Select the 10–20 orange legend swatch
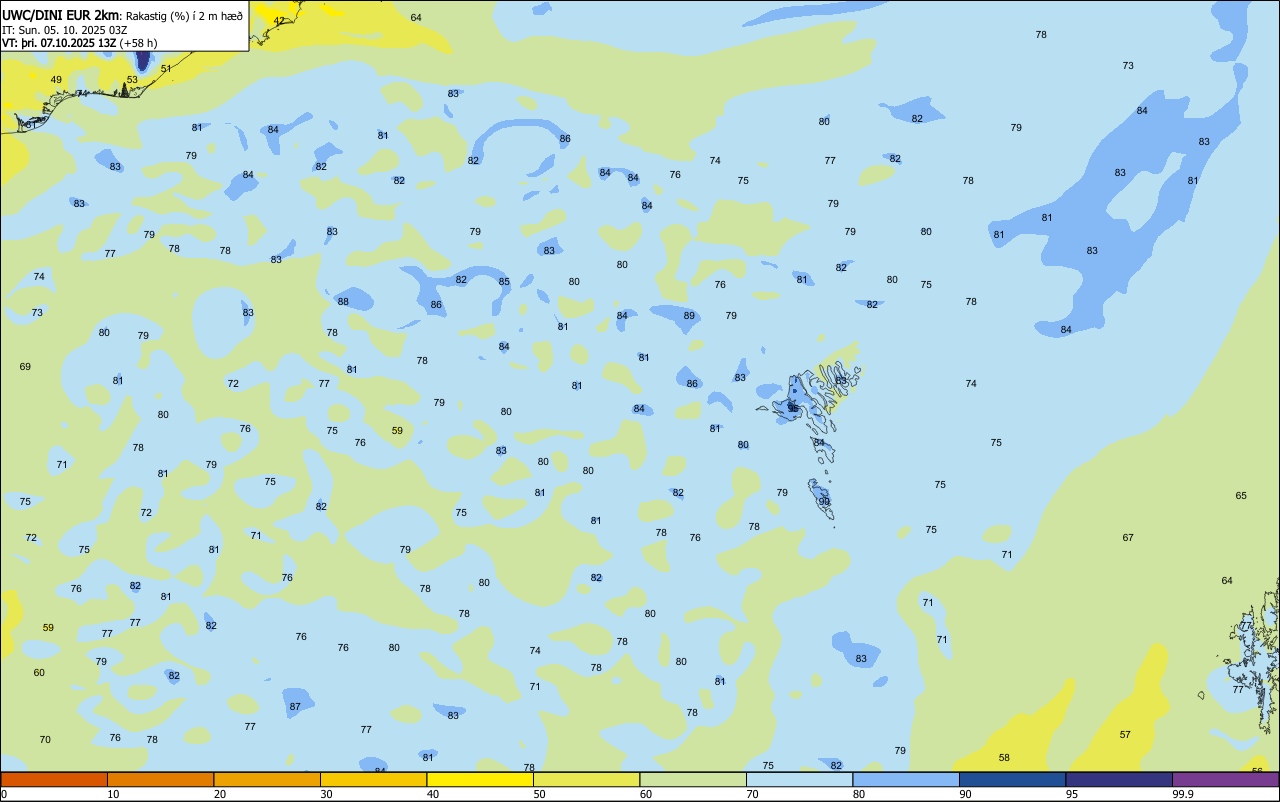Screen dimensions: 1280x802 point(160,779)
